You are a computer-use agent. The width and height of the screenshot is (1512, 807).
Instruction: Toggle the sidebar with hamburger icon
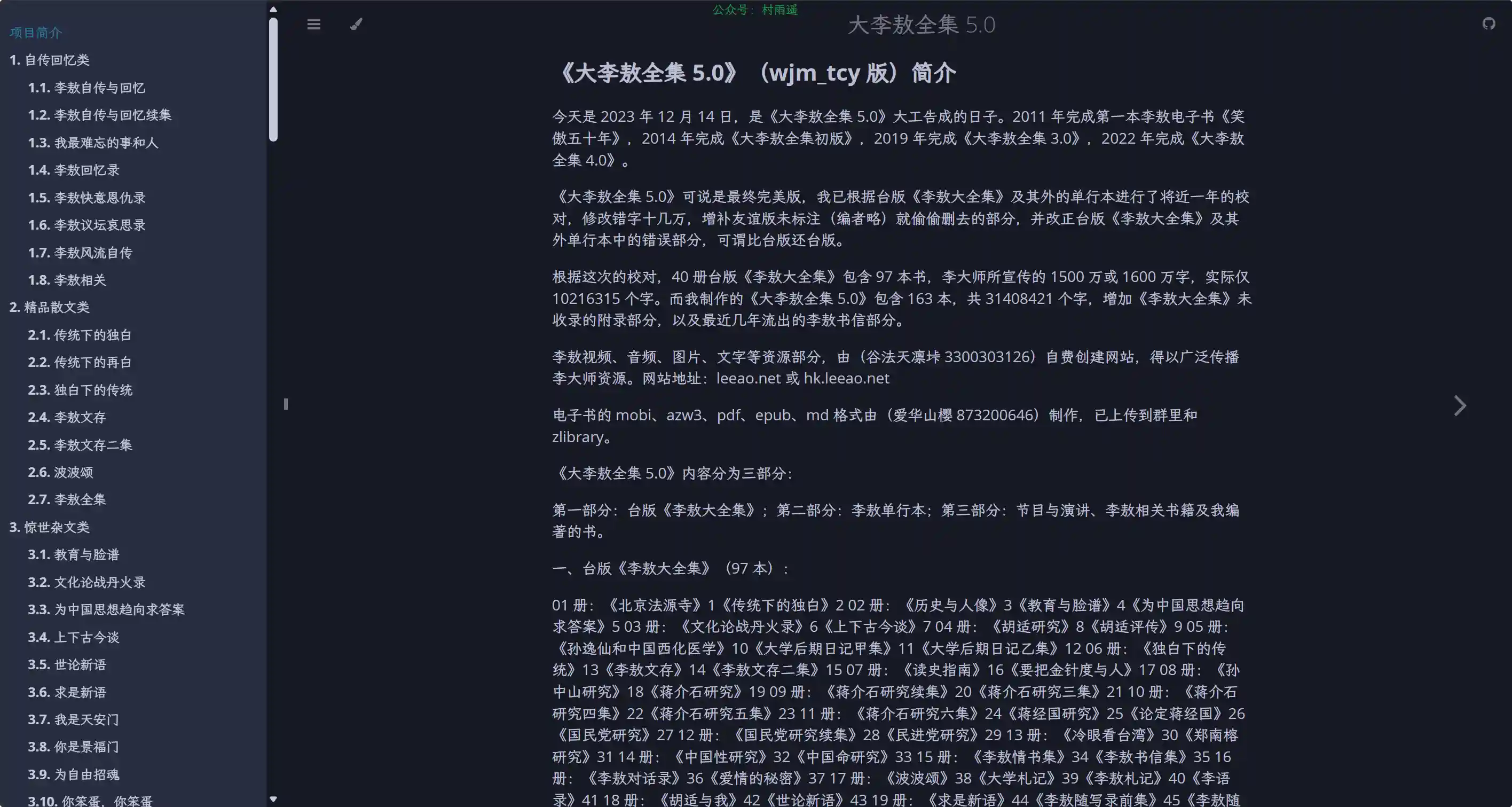[314, 24]
